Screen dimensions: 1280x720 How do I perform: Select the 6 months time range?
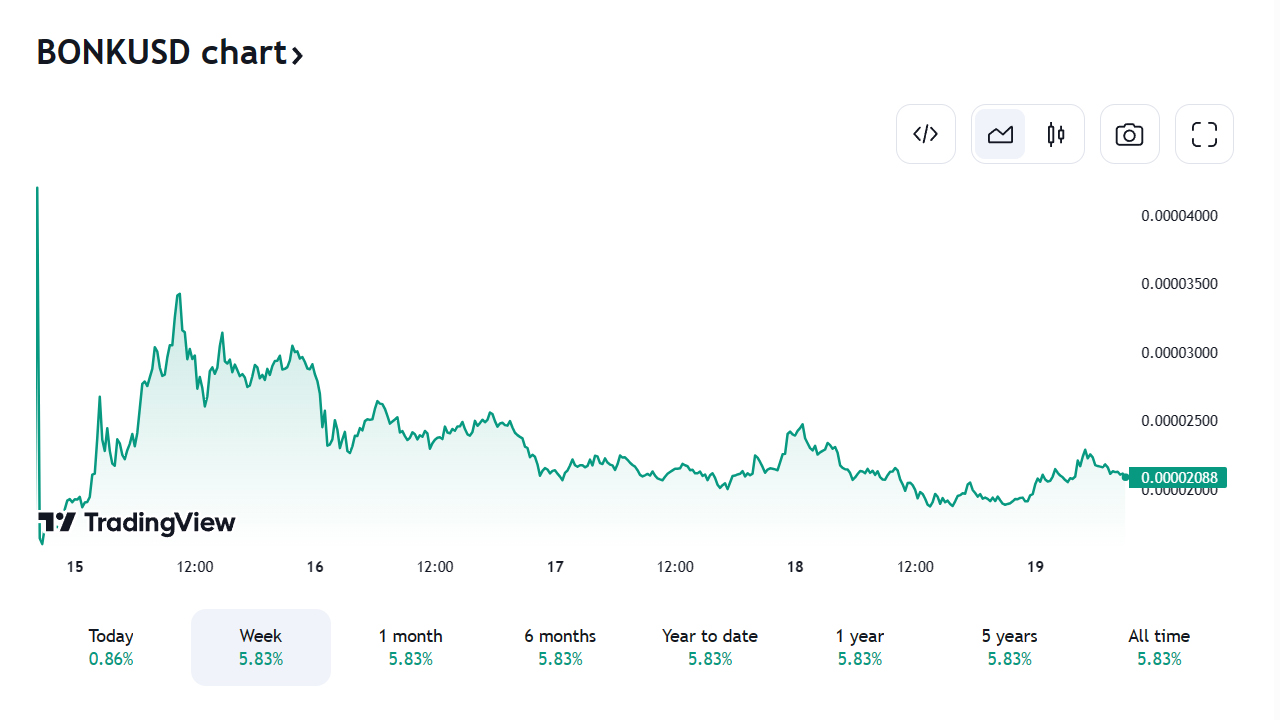coord(560,647)
